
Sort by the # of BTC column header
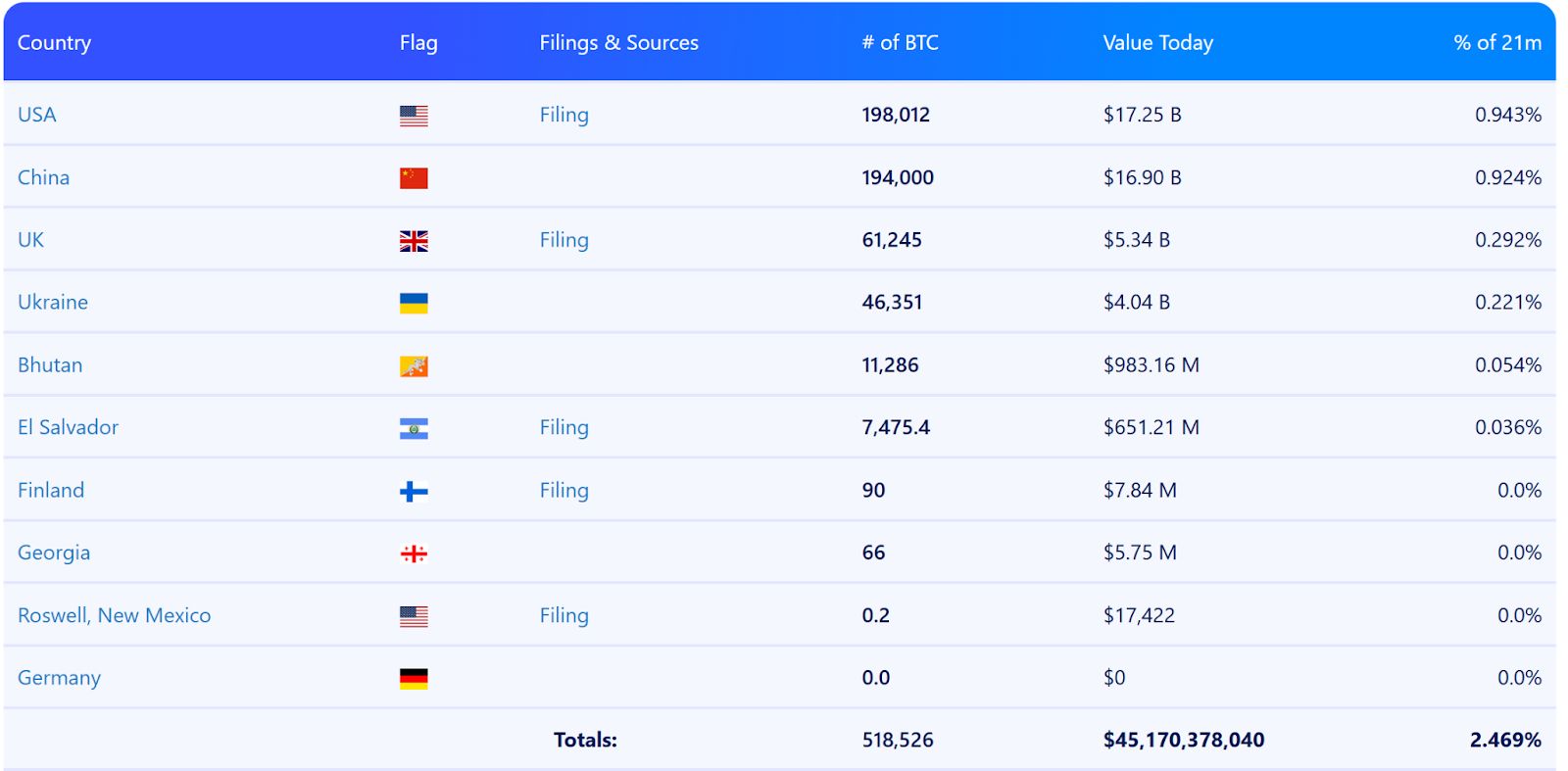click(x=900, y=42)
